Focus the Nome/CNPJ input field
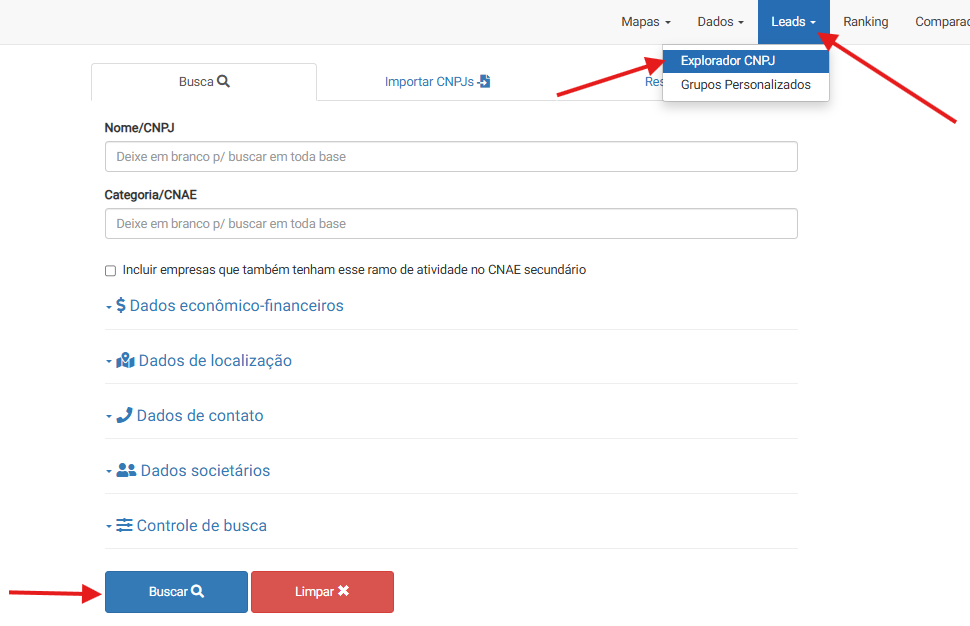Viewport: 970px width, 626px height. point(451,157)
